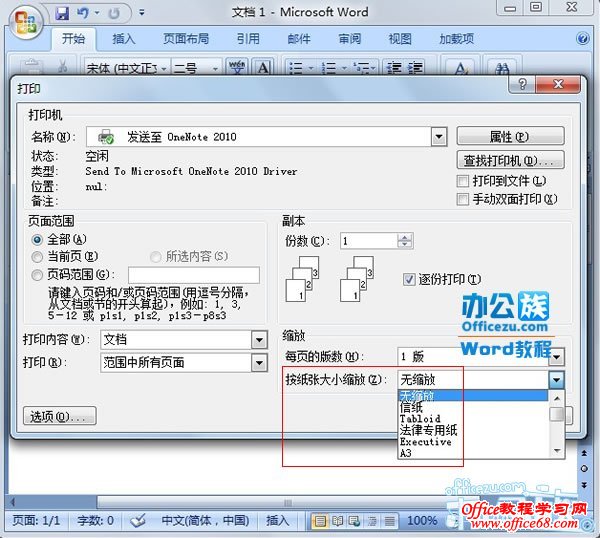Select A3 in the scaling list
Screen dimensions: 600x538
click(473, 453)
